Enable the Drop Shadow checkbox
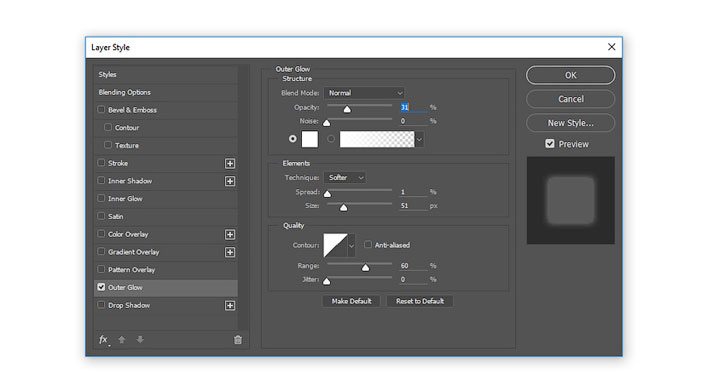 point(101,305)
